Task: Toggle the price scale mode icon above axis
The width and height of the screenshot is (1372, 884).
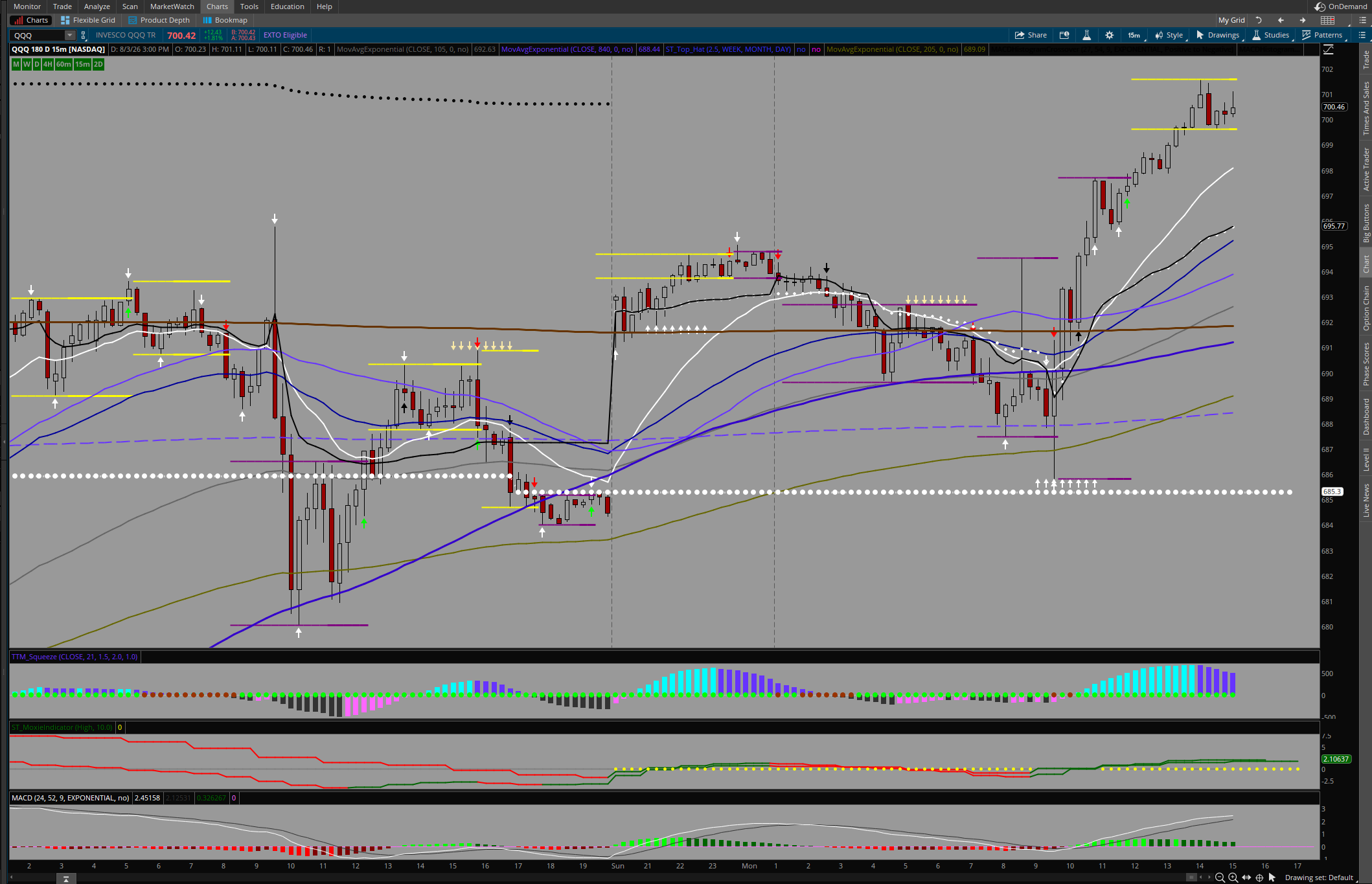Action: pyautogui.click(x=1328, y=49)
